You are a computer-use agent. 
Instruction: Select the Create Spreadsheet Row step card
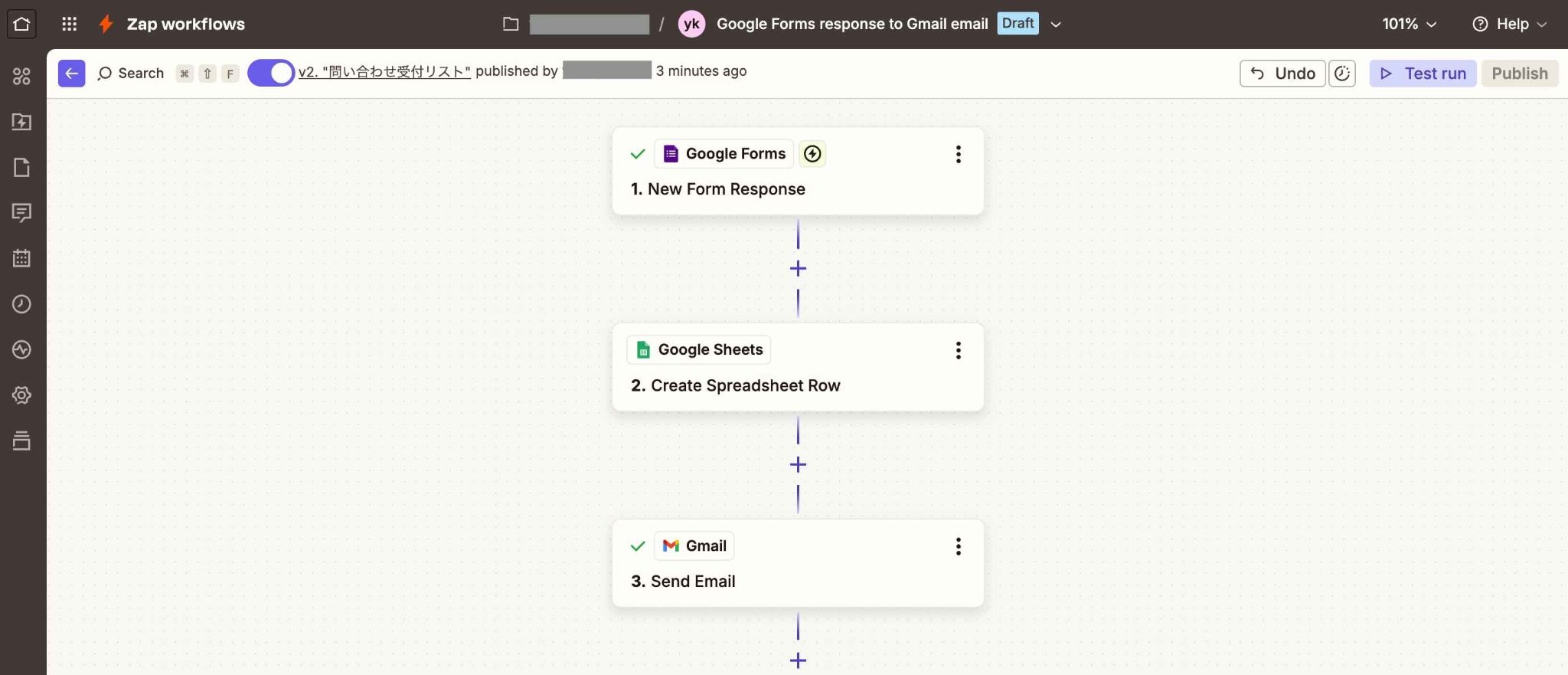point(798,367)
